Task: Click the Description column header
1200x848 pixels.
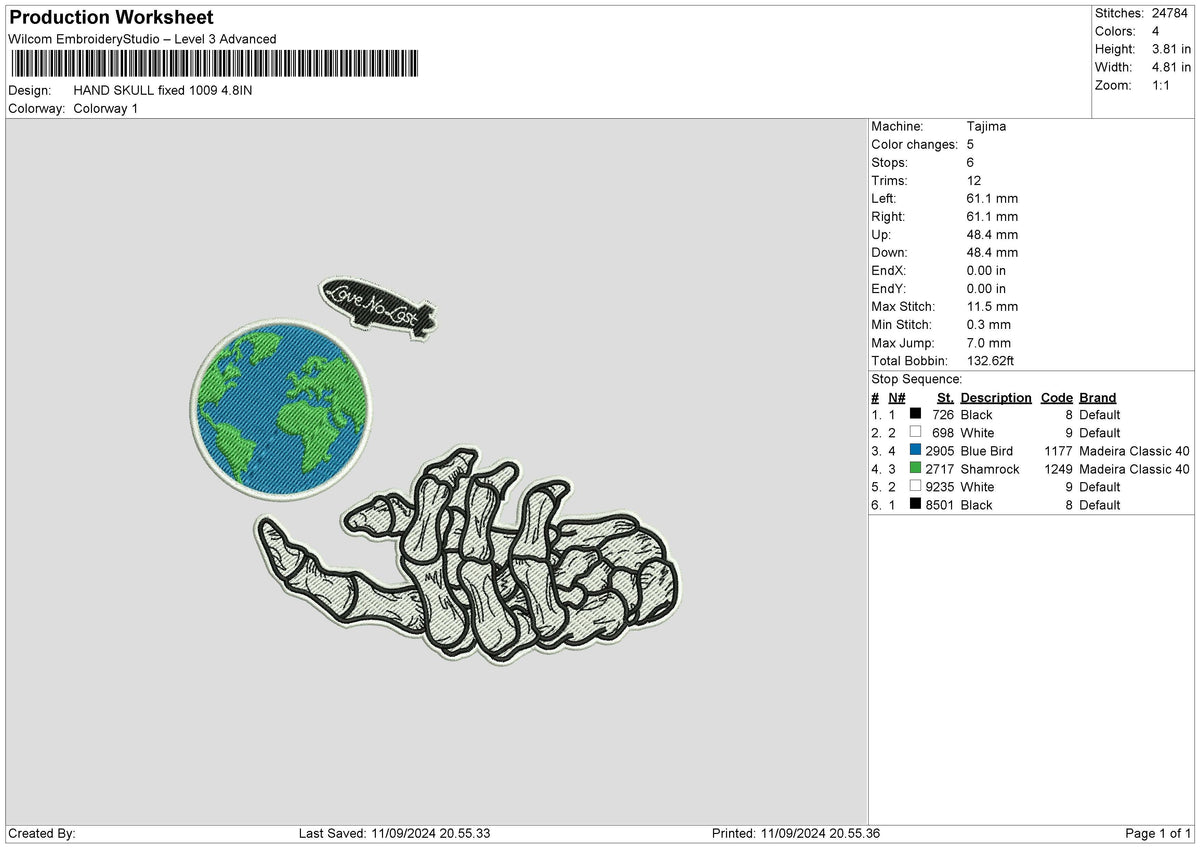Action: point(995,397)
